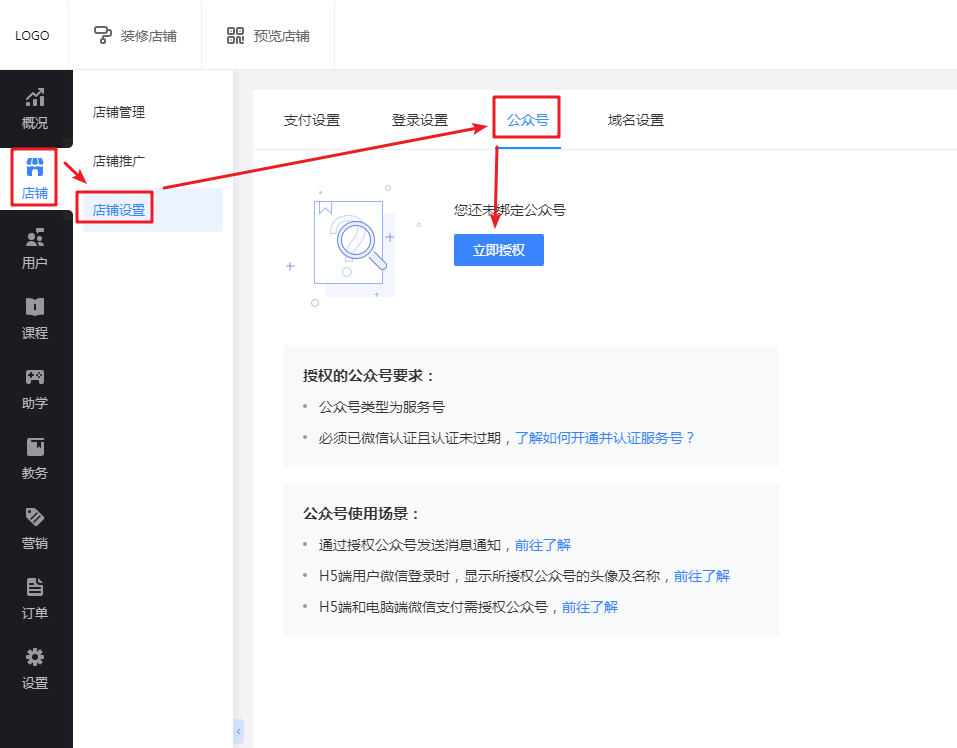The image size is (957, 748).
Task: Open the 域名设置 tab
Action: (636, 121)
